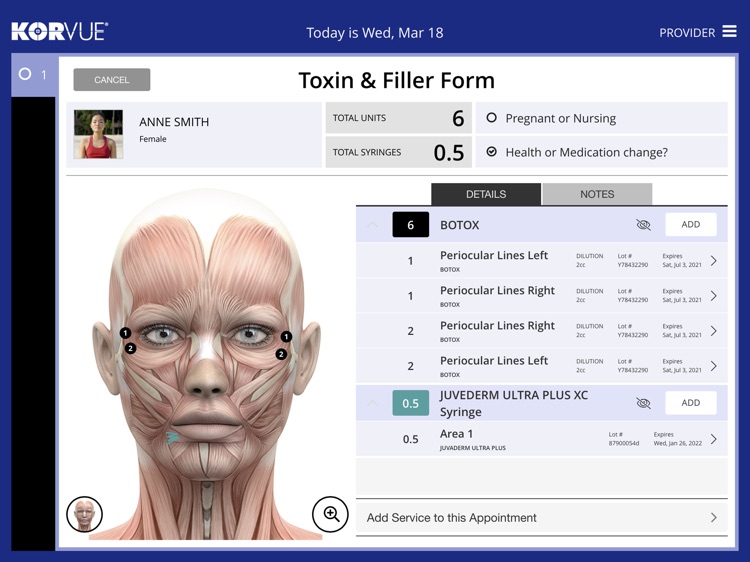This screenshot has height=562, width=750.
Task: Click the KORVUE logo
Action: pyautogui.click(x=60, y=32)
